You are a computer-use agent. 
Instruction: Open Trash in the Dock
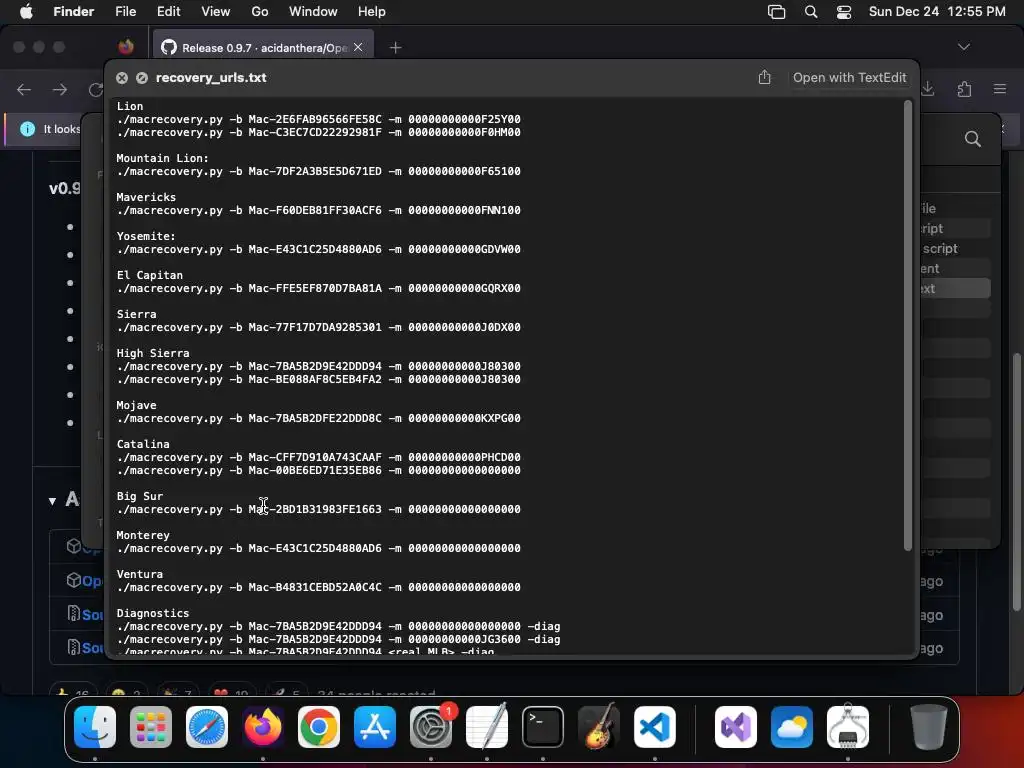[x=929, y=727]
